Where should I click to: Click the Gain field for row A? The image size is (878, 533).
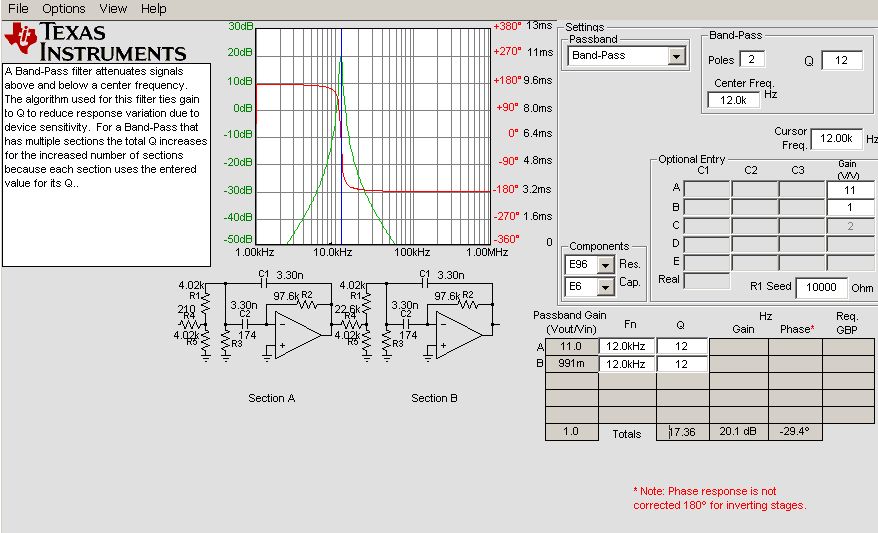pyautogui.click(x=850, y=190)
